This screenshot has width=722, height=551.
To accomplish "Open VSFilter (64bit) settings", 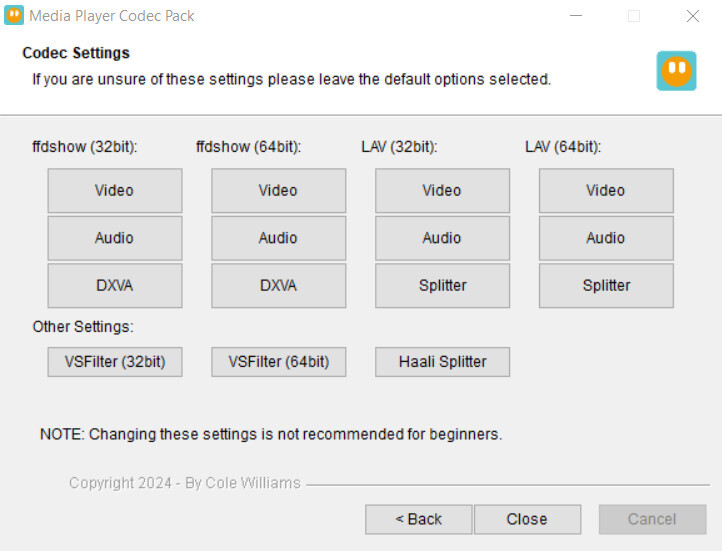I will coord(279,362).
